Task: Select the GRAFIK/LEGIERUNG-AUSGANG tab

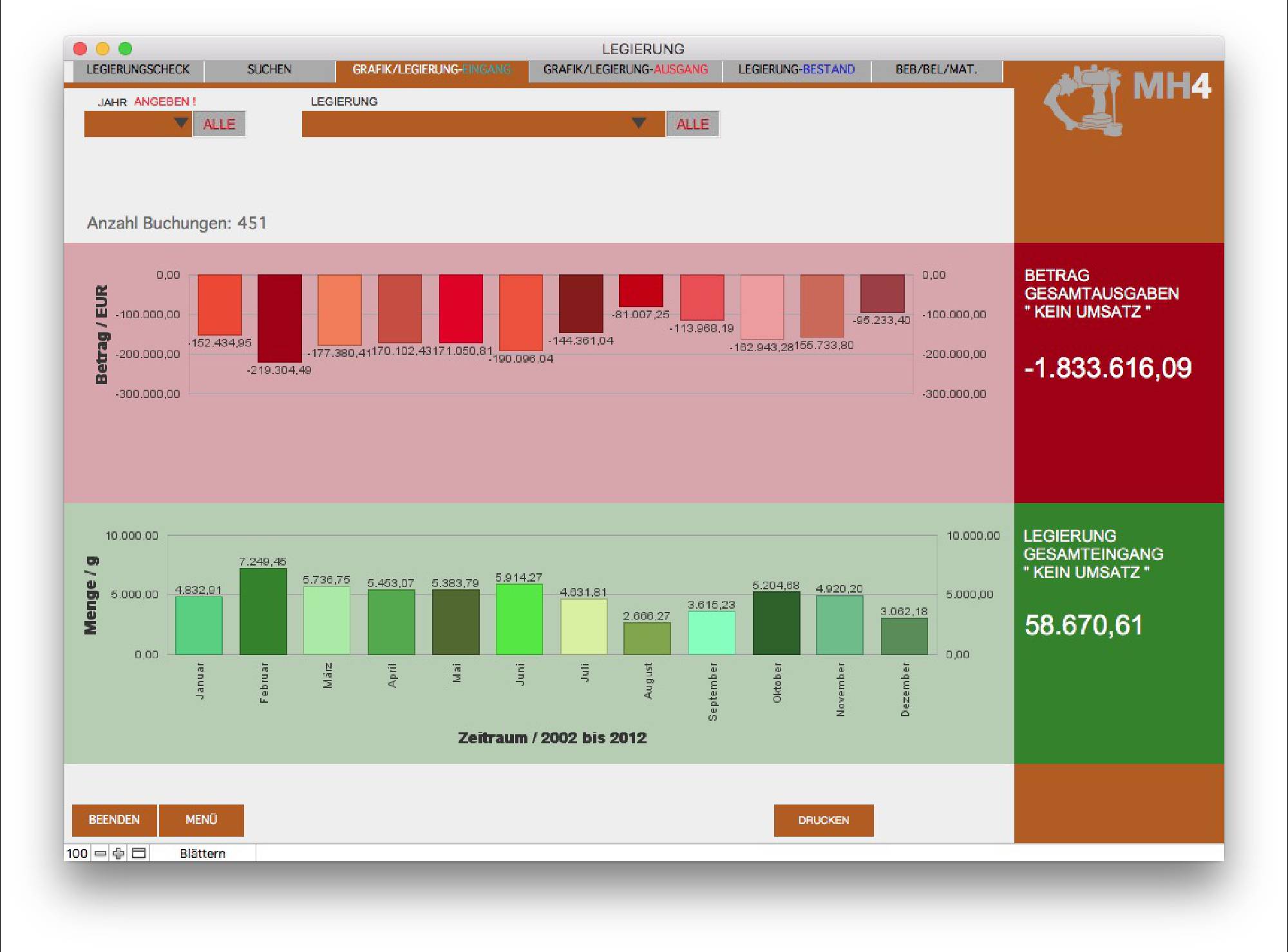Action: (625, 70)
